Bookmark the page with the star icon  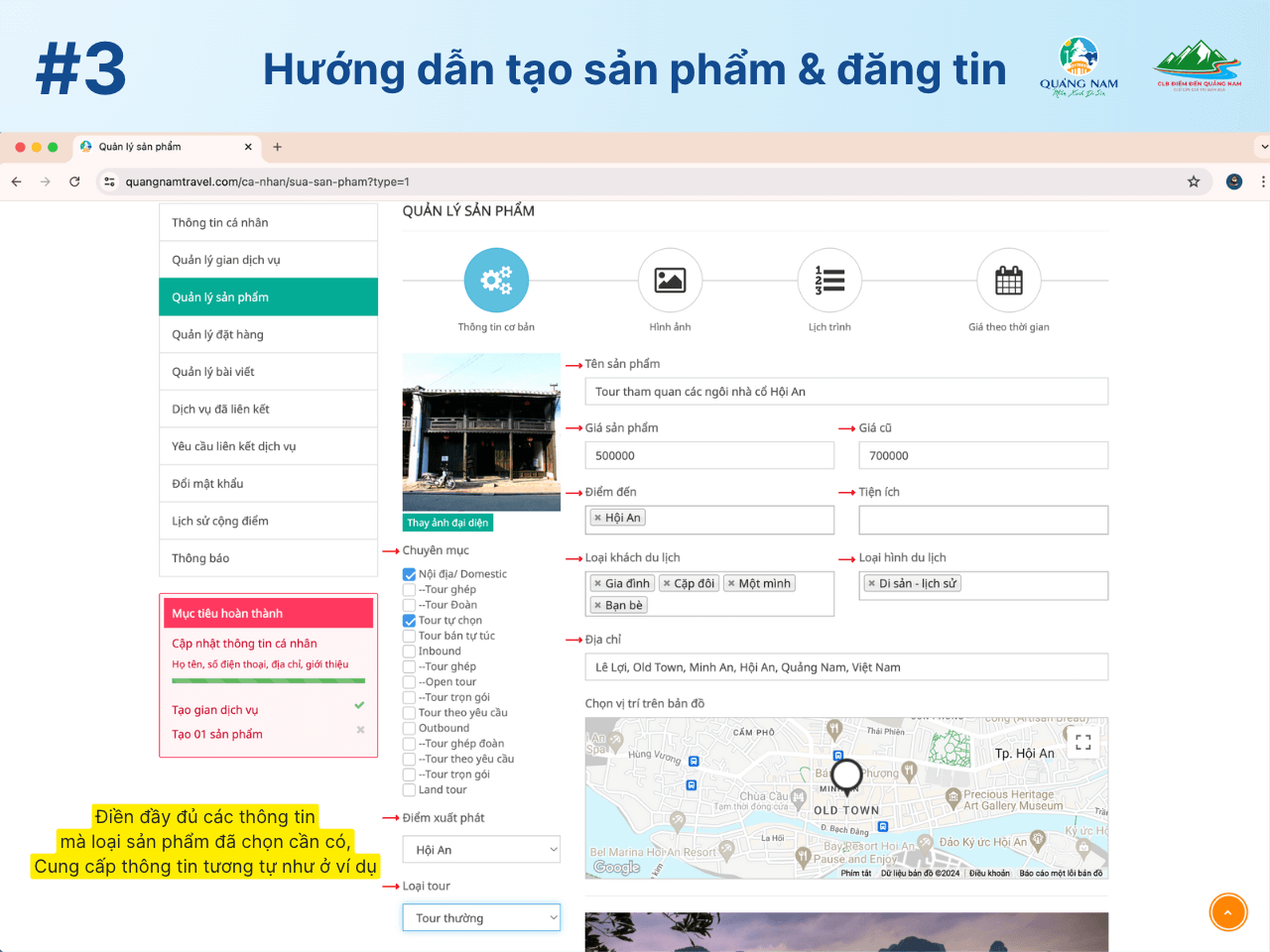(x=1194, y=181)
